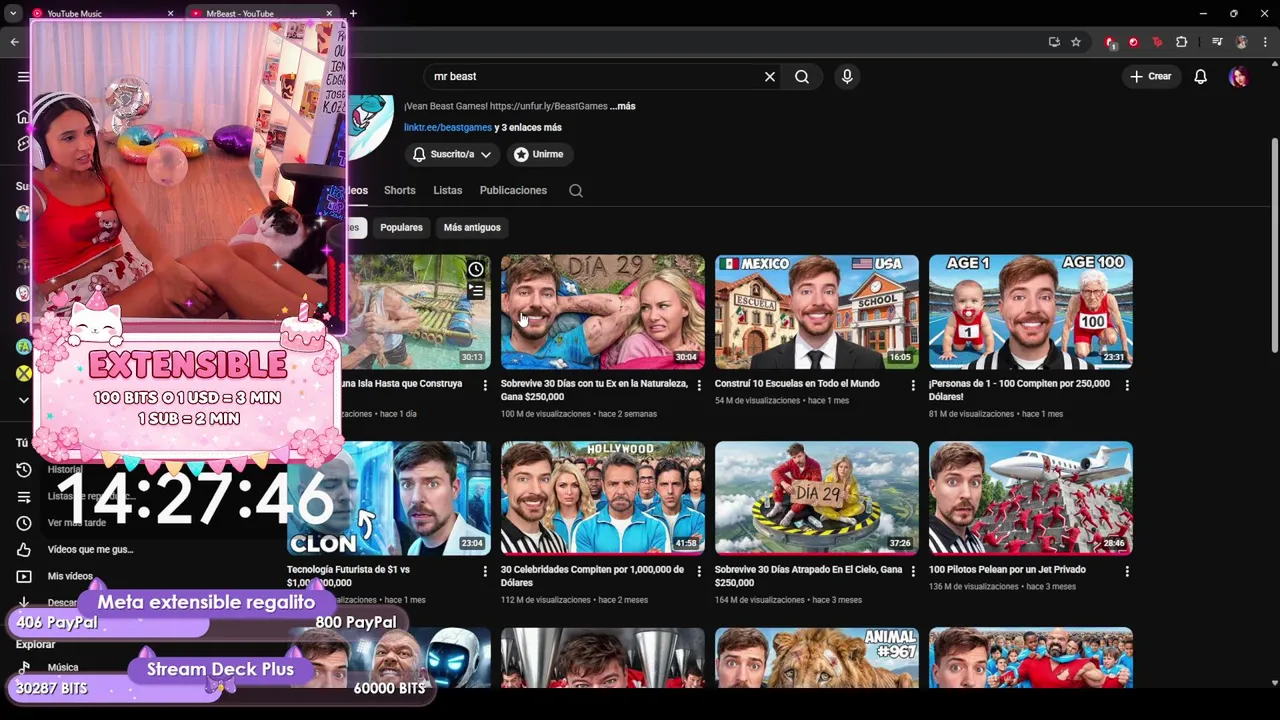This screenshot has height=720, width=1280.
Task: Open title Construí 10 Escuelas en Todo el Mundo
Action: click(797, 384)
